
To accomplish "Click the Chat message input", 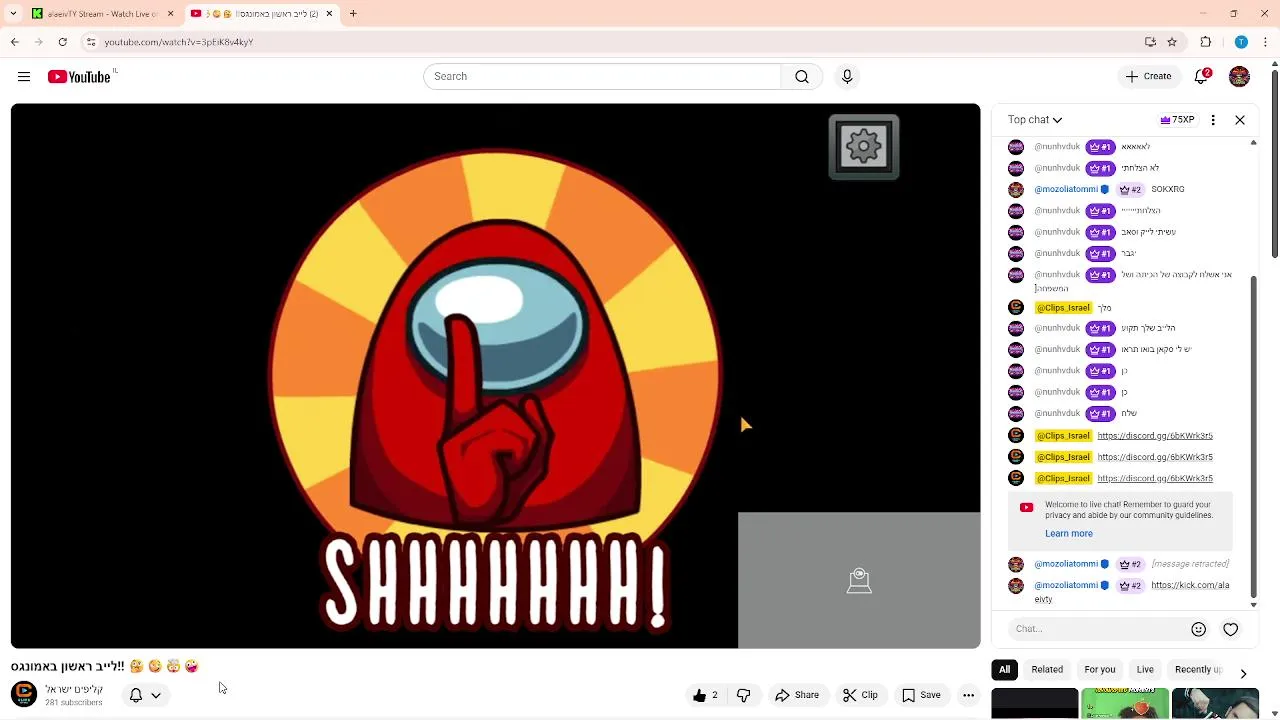I will coord(1097,629).
